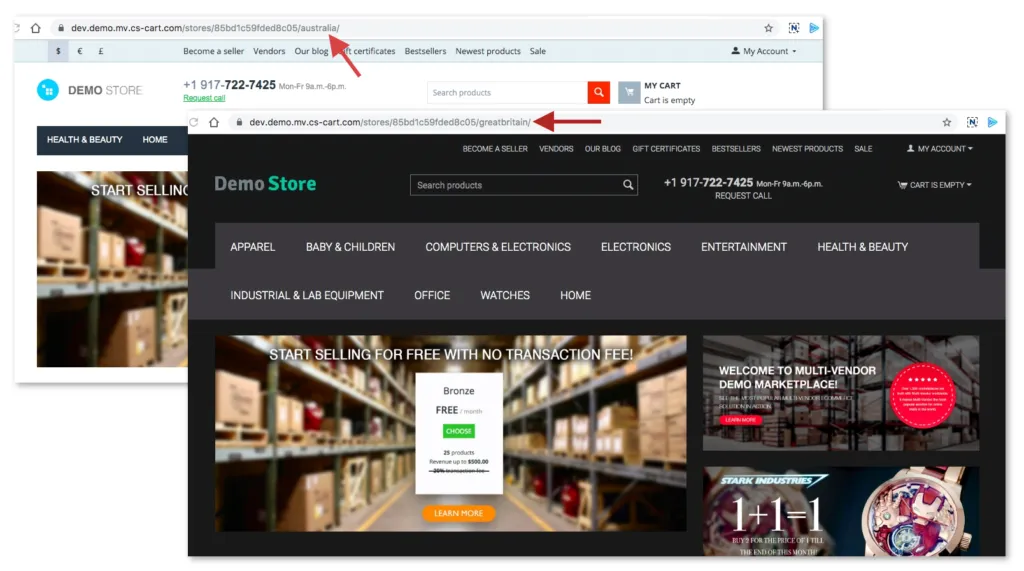The width and height of the screenshot is (1024, 571).
Task: Open the Stark Industries 1+1=1 banner
Action: point(841,511)
